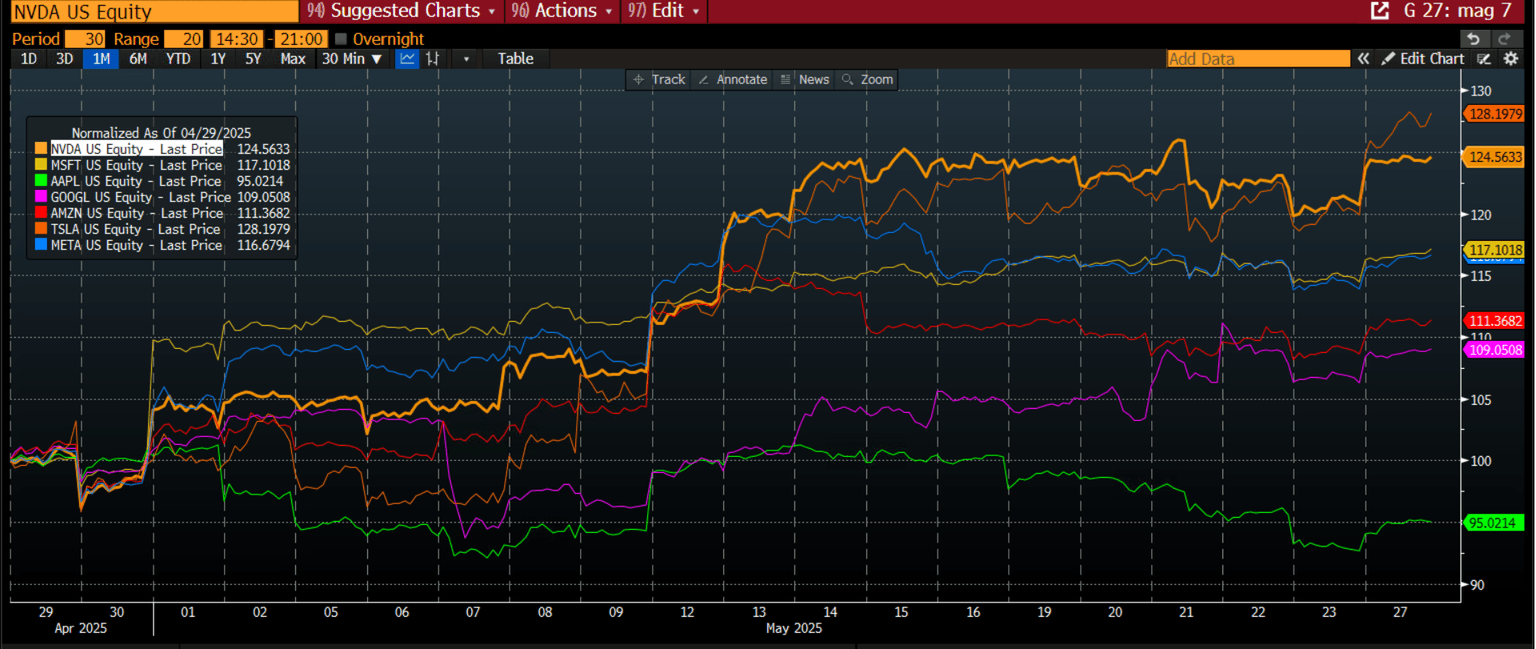Open the Edit menu
This screenshot has width=1536, height=649.
[665, 11]
